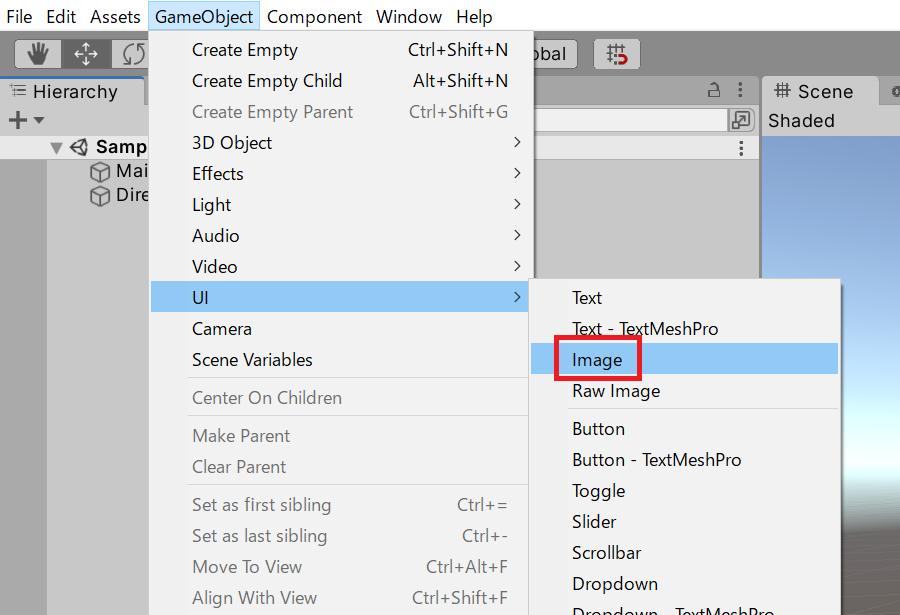Click Toggle in the UI submenu

tap(598, 491)
